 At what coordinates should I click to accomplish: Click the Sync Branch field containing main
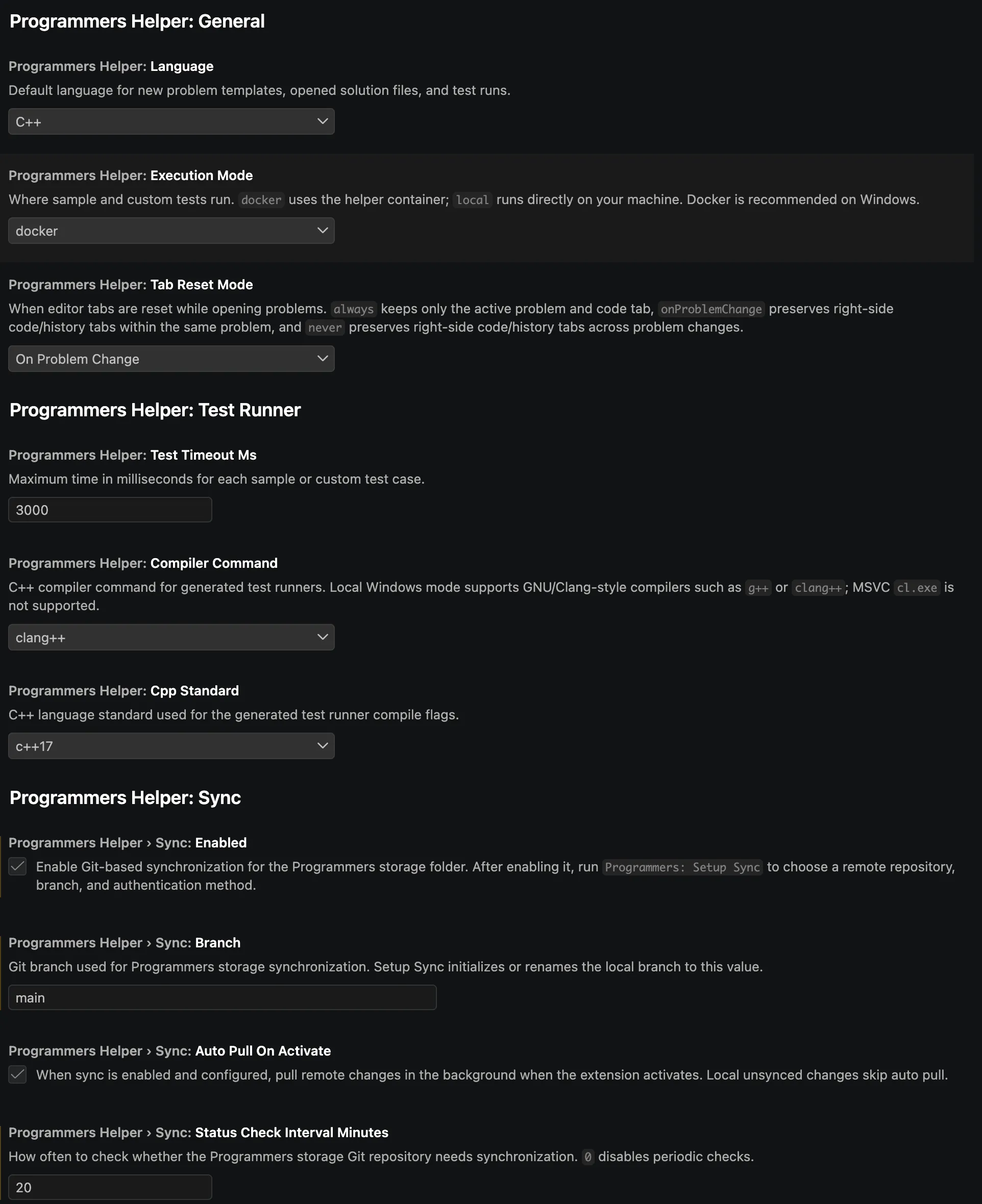(x=223, y=998)
